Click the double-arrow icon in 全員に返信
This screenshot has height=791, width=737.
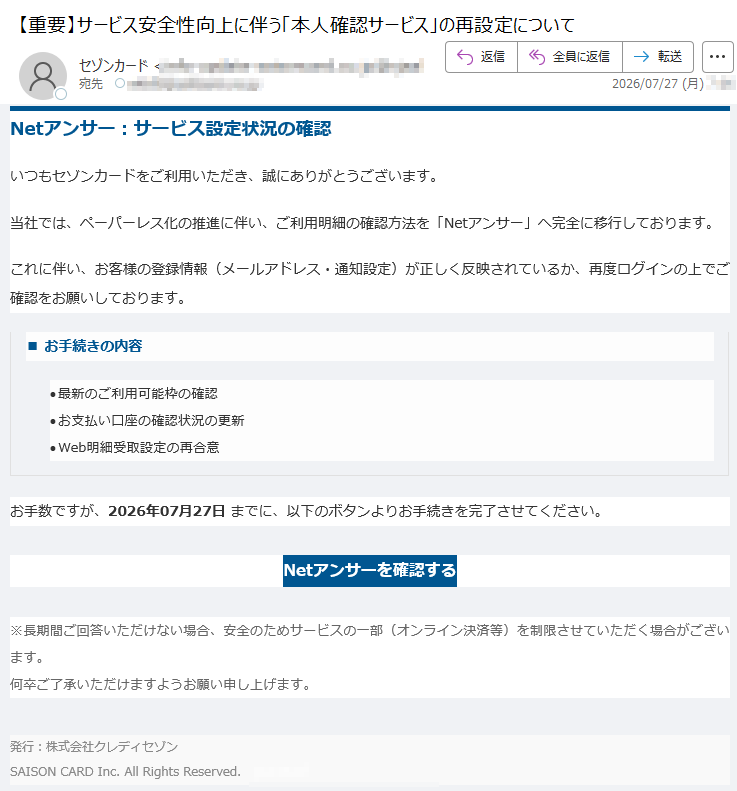coord(537,57)
